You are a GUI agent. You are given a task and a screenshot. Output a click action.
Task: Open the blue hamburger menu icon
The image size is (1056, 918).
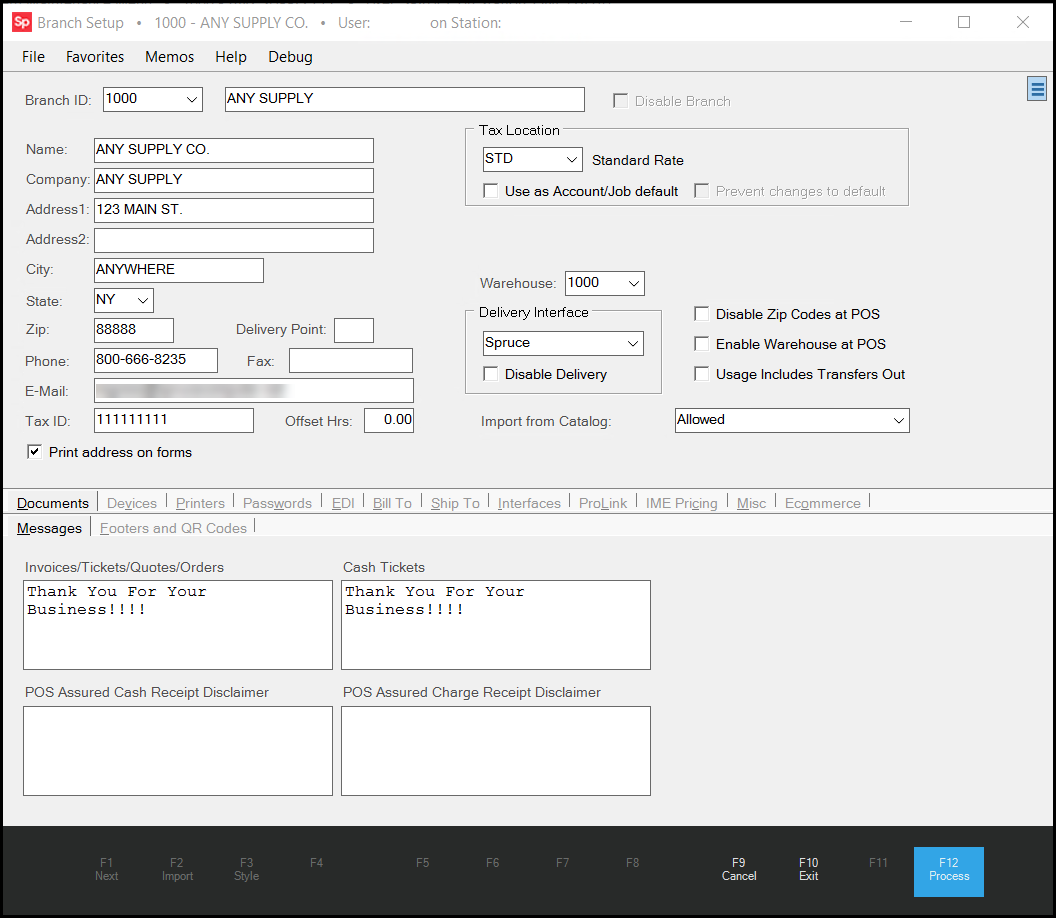click(x=1037, y=90)
